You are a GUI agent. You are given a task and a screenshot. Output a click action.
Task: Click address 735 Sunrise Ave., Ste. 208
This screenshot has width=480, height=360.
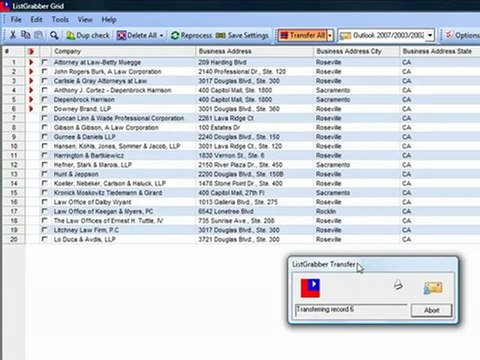pos(236,221)
